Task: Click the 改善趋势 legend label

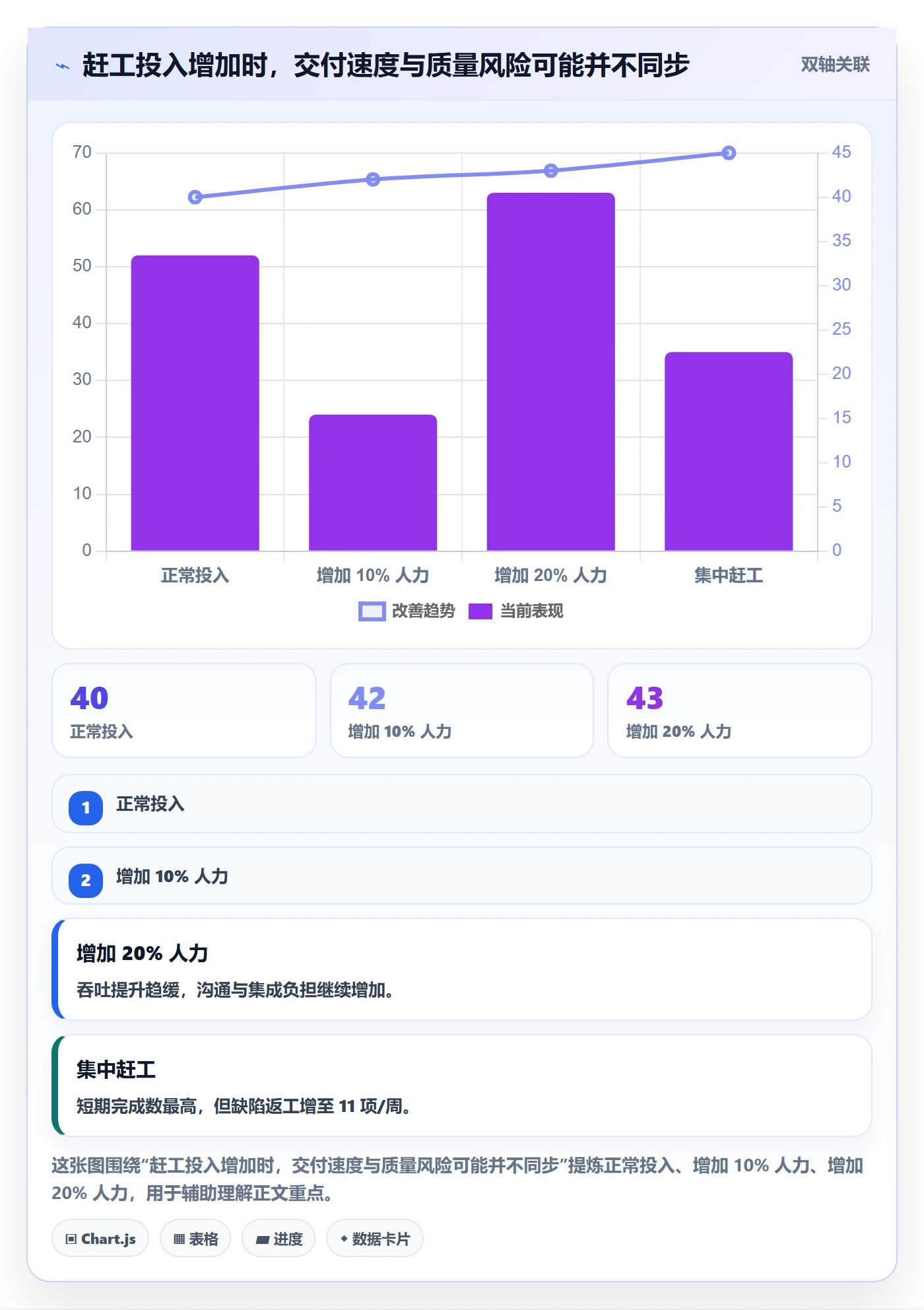Action: click(x=424, y=611)
